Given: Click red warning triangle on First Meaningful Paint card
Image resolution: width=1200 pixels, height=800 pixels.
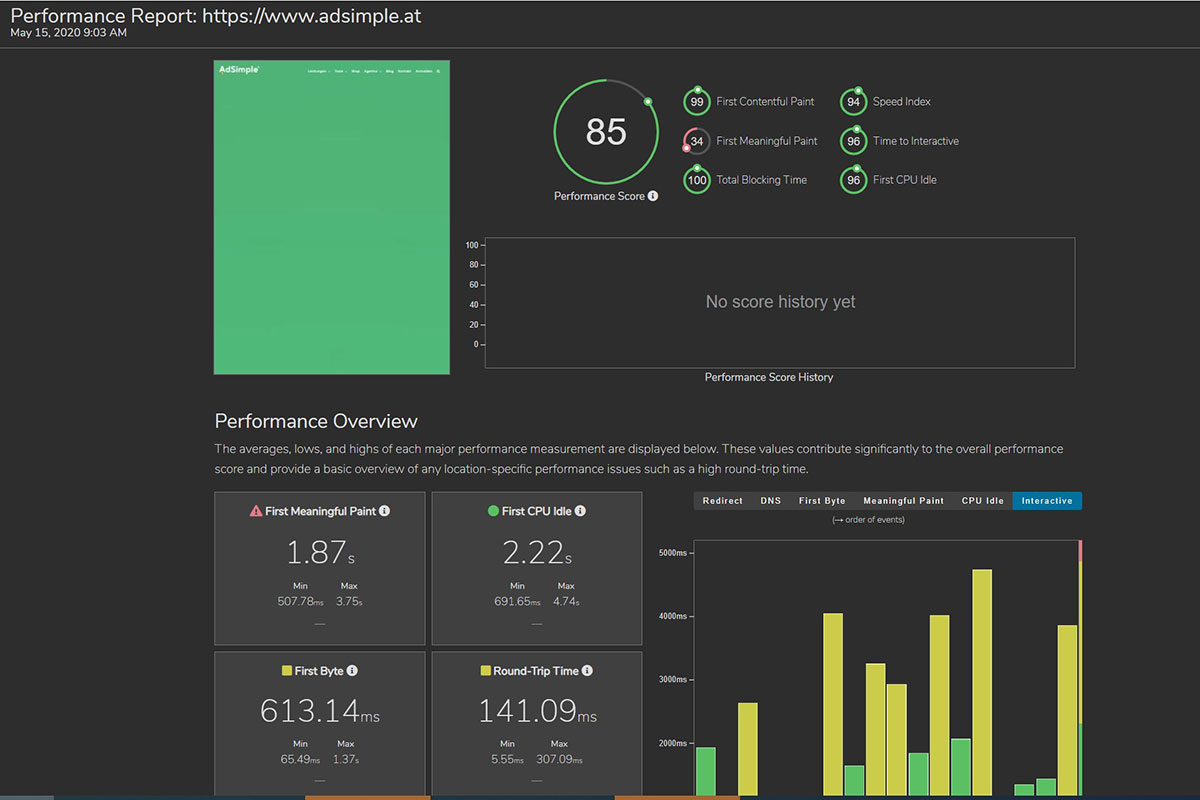Looking at the screenshot, I should coord(256,511).
